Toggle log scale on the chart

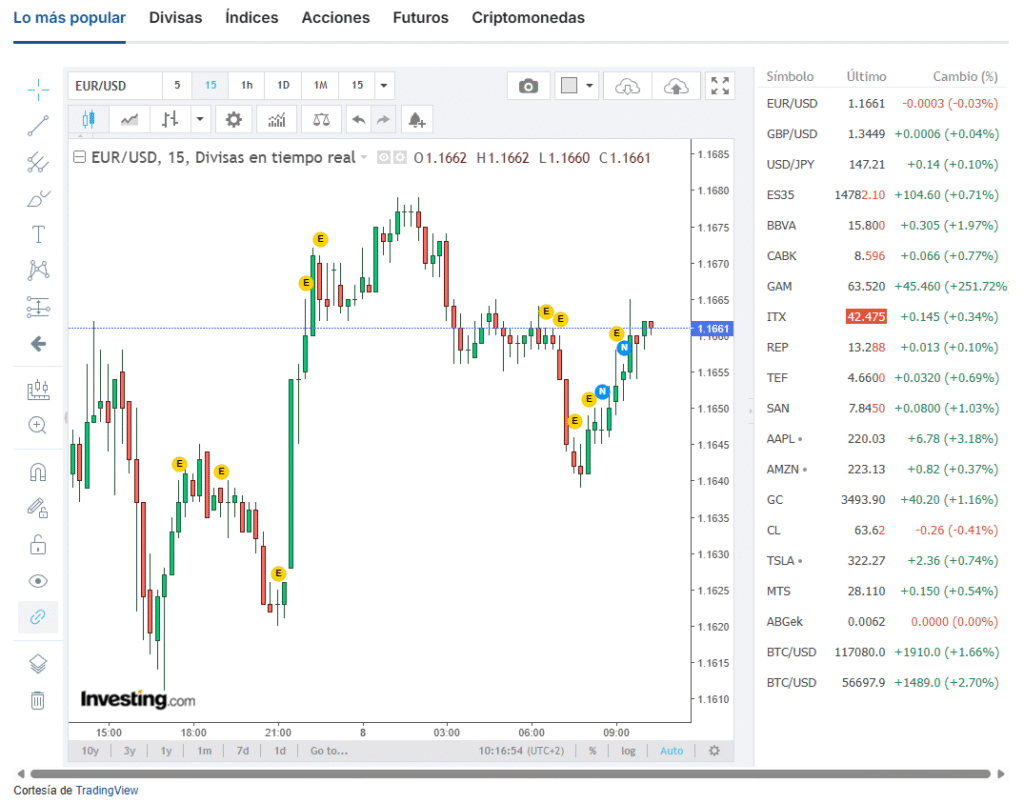coord(628,751)
